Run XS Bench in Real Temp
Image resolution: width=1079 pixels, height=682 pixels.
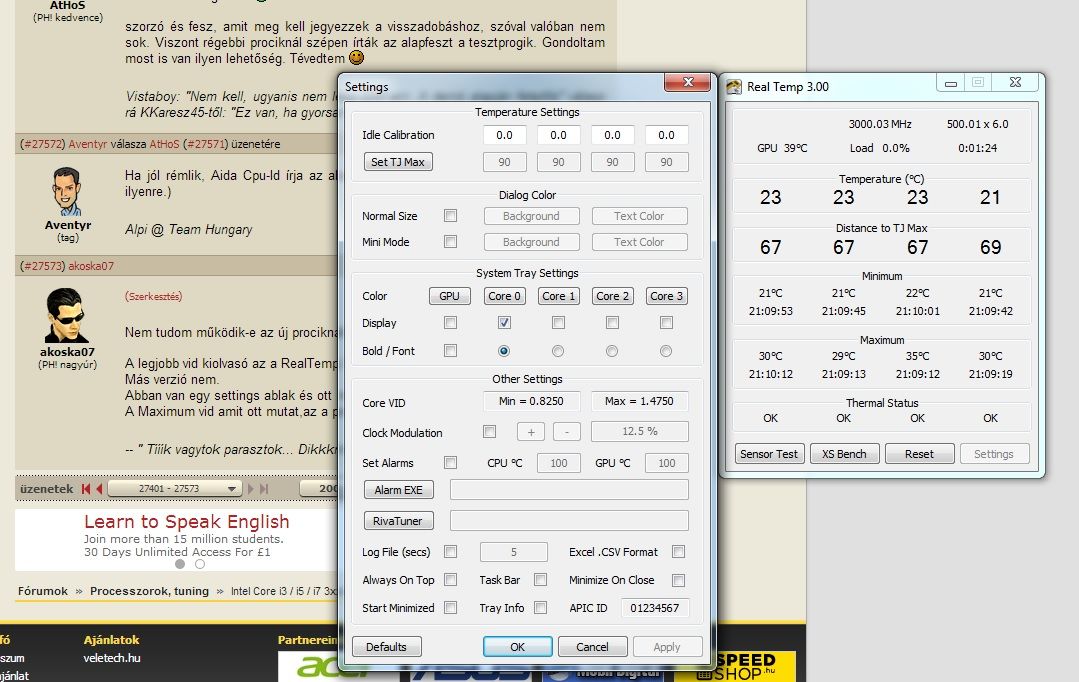click(x=844, y=454)
